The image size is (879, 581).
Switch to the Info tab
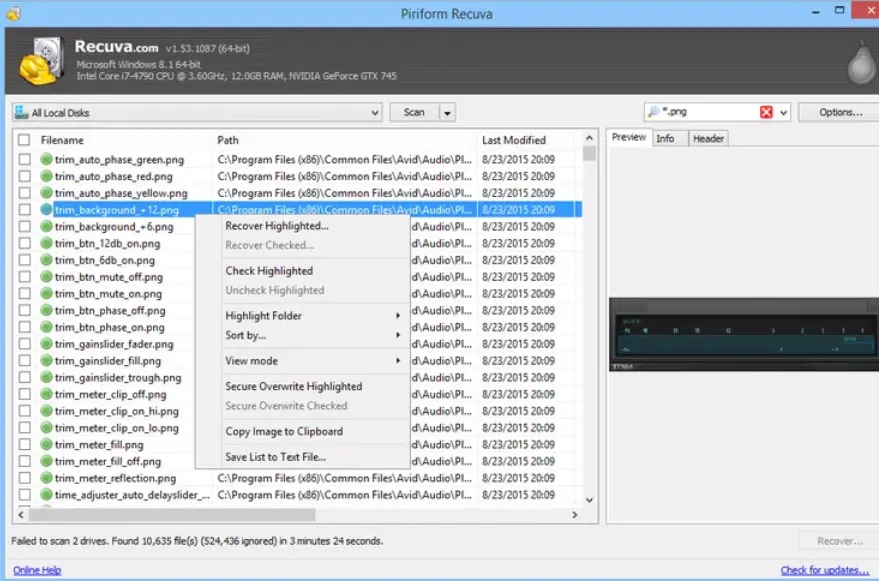point(665,138)
